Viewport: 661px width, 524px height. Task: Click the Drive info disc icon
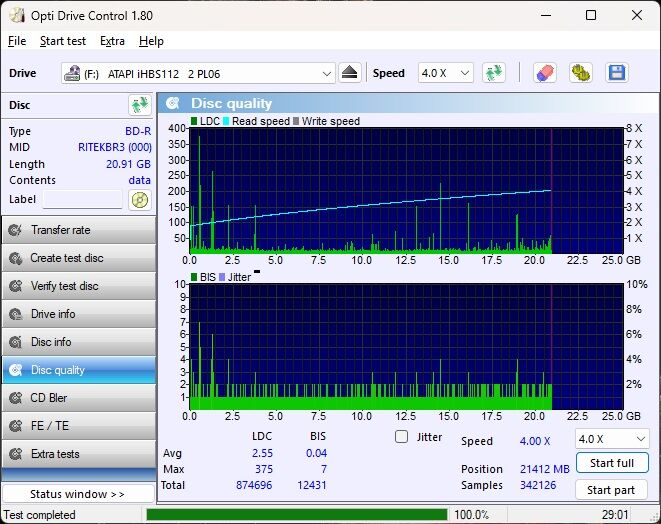click(16, 314)
